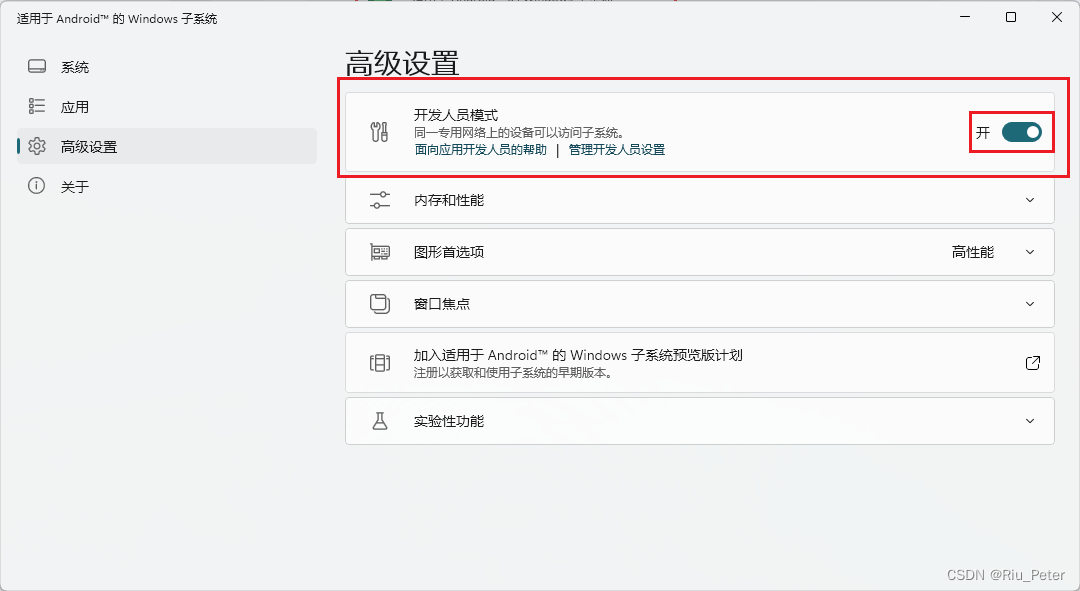This screenshot has height=591, width=1080.
Task: Open the 应用 page in sidebar
Action: 167,107
